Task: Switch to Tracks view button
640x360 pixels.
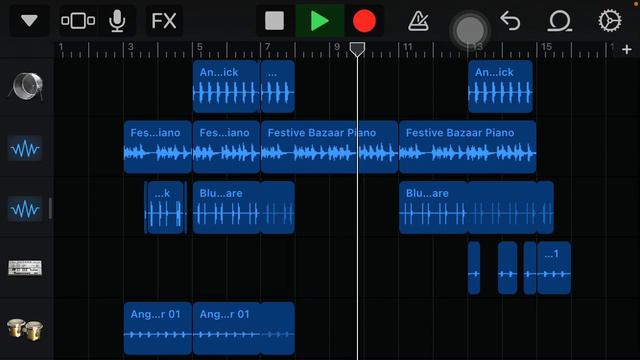Action: point(78,20)
